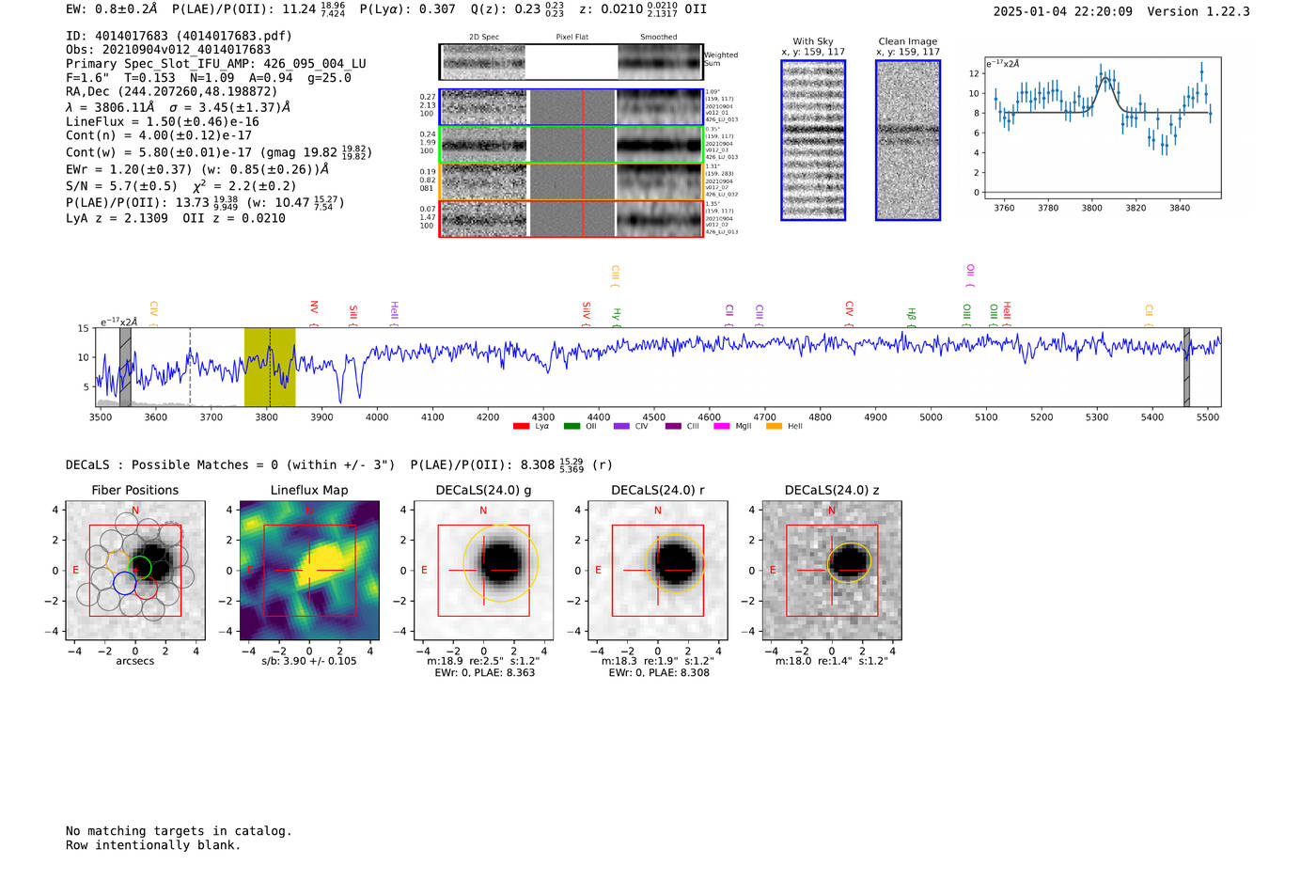Open the DECaLS(24.0) r image
This screenshot has height=896, width=1316.
click(658, 570)
